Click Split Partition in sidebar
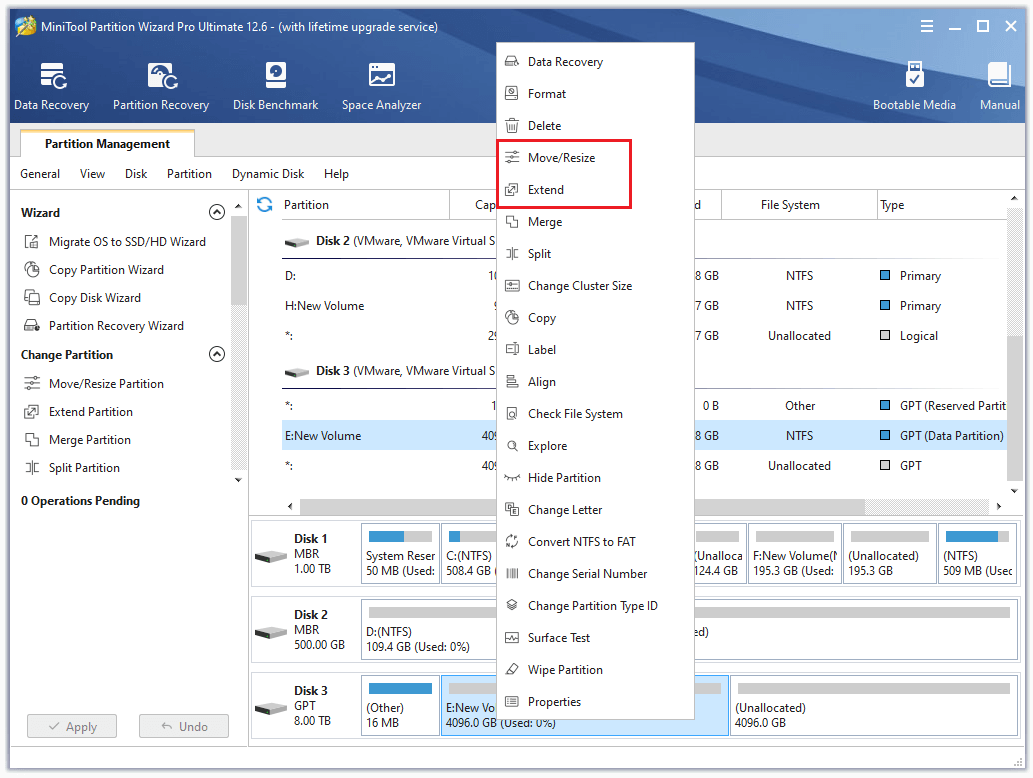Screen dimensions: 1033x778 click(x=72, y=468)
